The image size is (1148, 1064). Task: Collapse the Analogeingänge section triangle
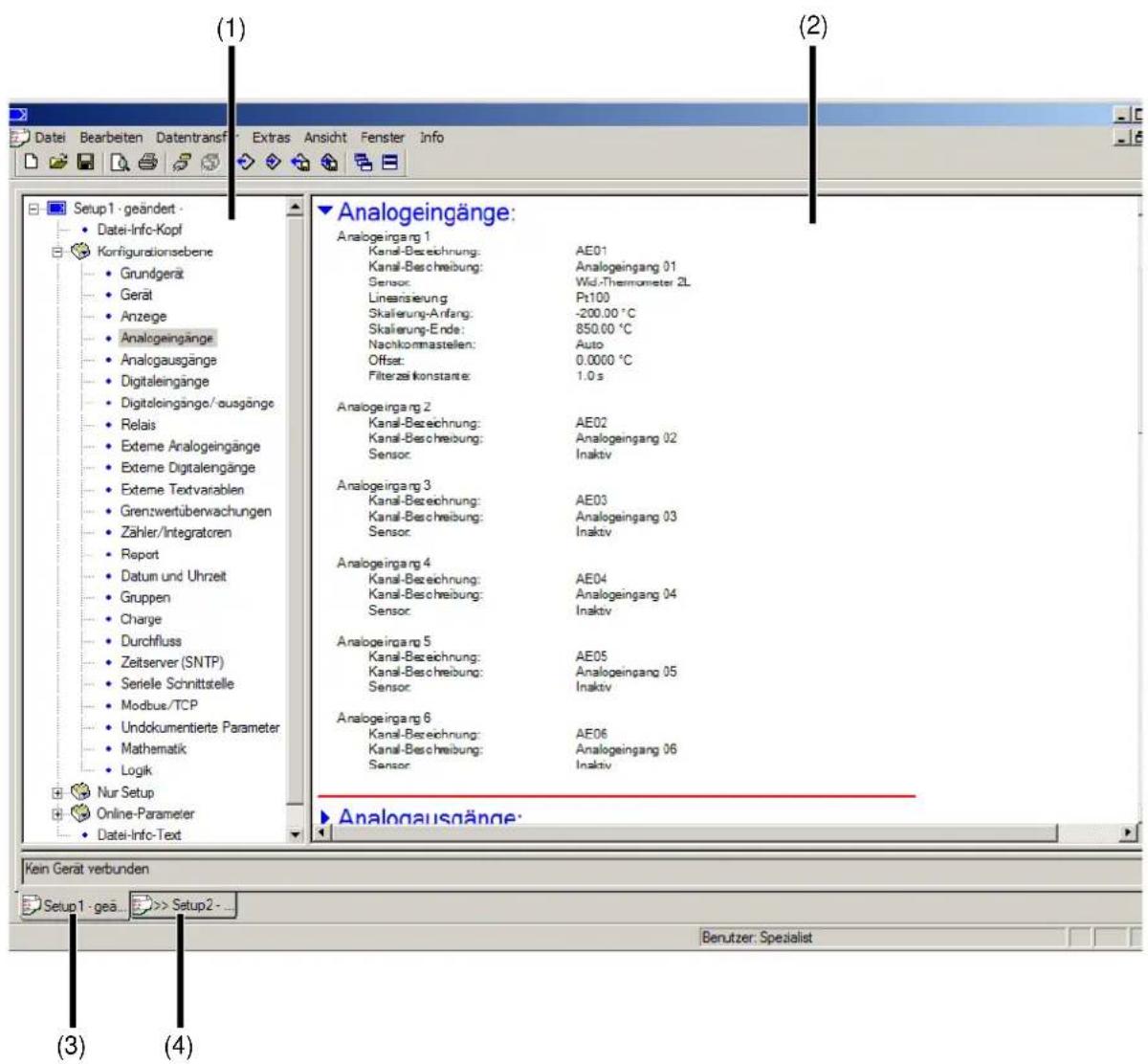pos(325,210)
